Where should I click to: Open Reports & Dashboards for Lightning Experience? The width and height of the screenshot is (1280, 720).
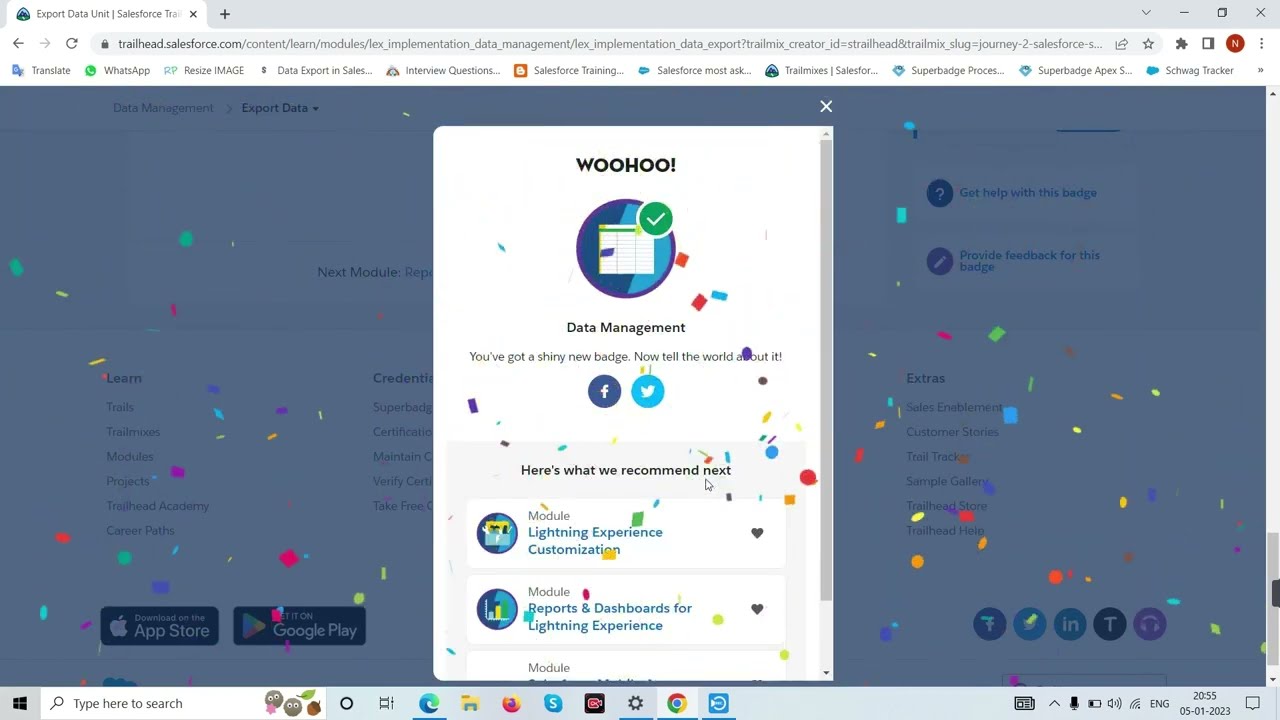[610, 617]
